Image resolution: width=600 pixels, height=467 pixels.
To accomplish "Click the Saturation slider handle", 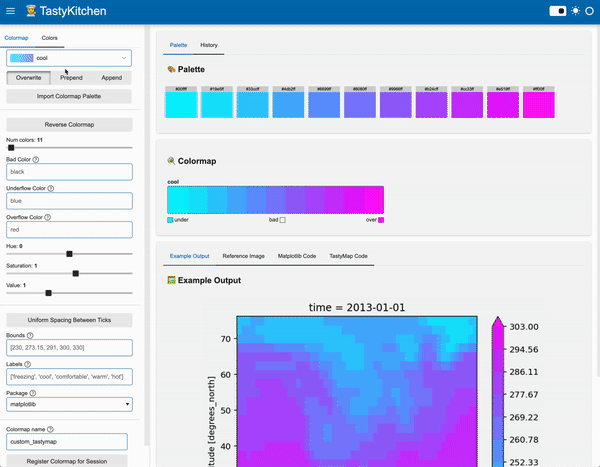I will (x=76, y=273).
